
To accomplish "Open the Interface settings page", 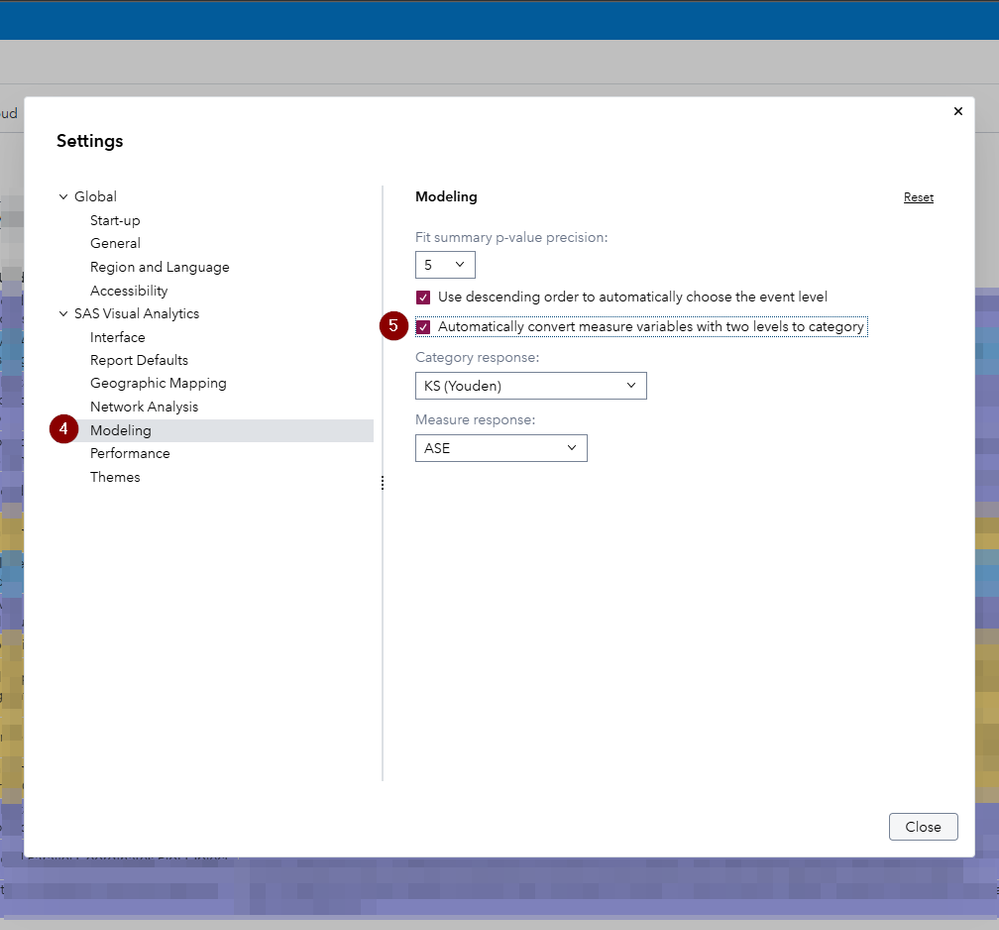I will (117, 337).
